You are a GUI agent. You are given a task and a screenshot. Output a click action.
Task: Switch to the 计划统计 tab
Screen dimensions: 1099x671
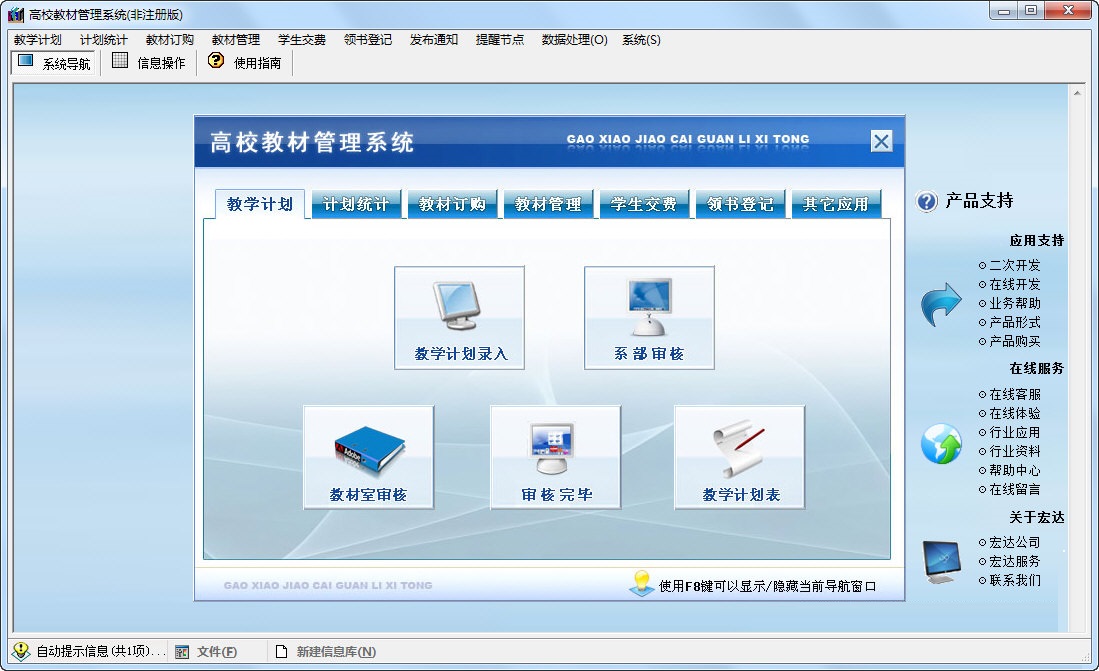click(355, 204)
